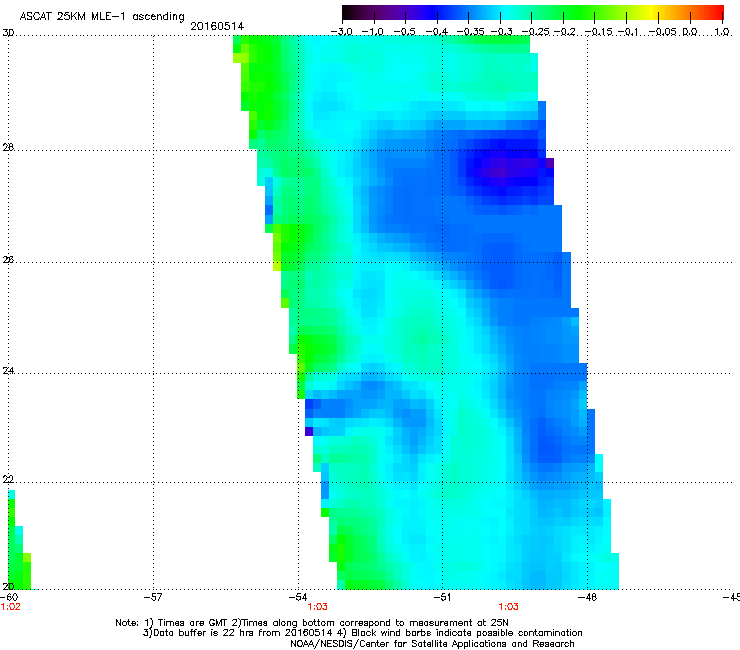Click the longitude label "-48"
740x650 pixels.
point(587,598)
